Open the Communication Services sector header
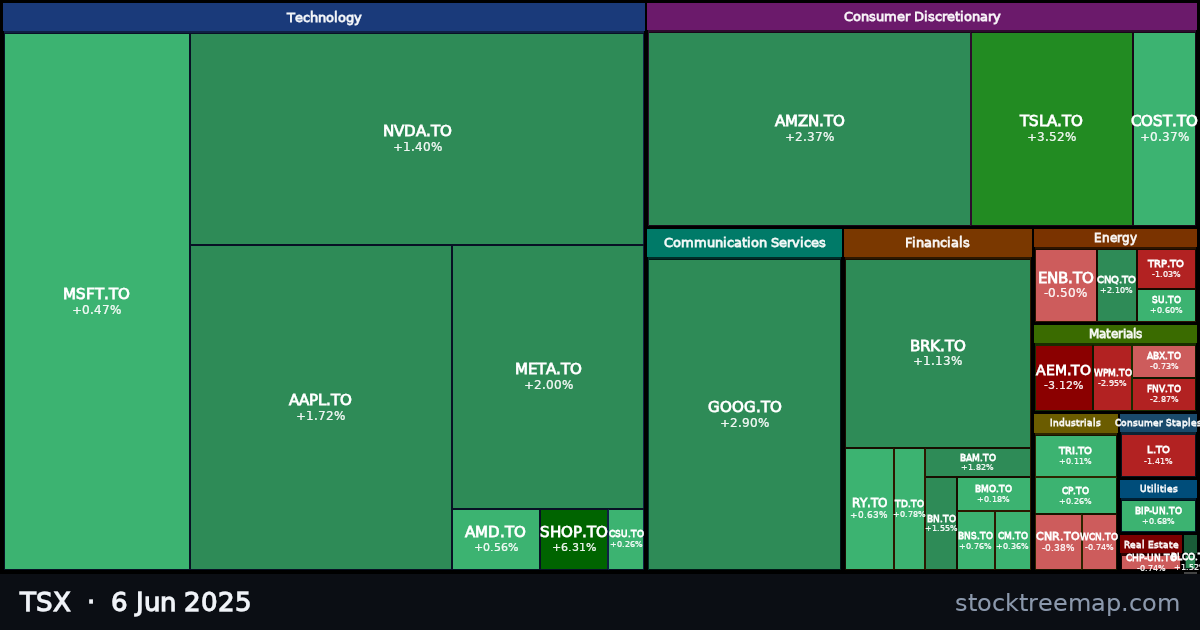 744,243
